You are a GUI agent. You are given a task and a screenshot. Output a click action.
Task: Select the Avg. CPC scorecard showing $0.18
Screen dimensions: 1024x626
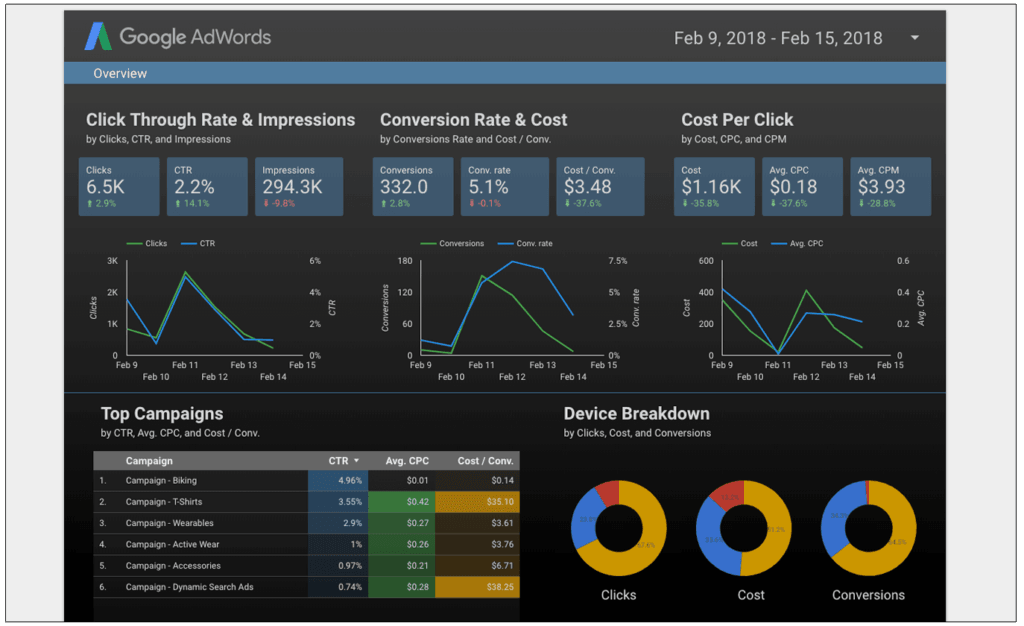coord(803,187)
